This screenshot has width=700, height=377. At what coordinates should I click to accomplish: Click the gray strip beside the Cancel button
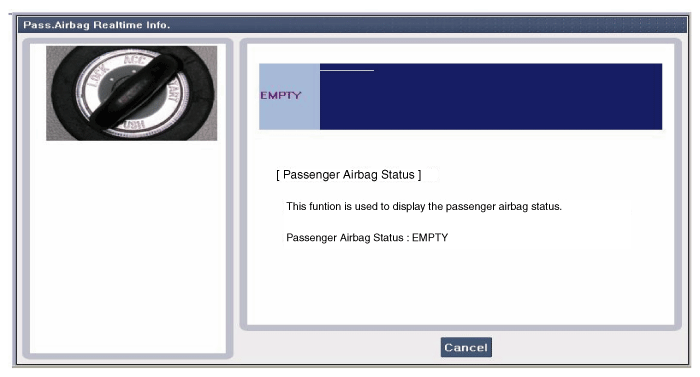click(x=339, y=347)
